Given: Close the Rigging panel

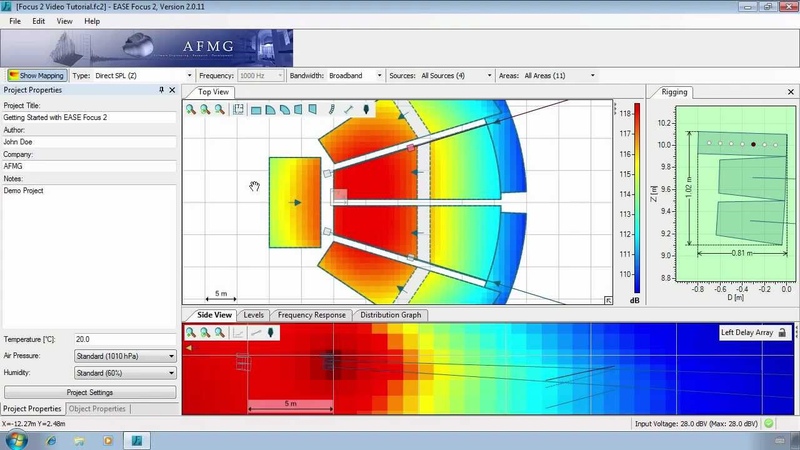Looking at the screenshot, I should (791, 92).
